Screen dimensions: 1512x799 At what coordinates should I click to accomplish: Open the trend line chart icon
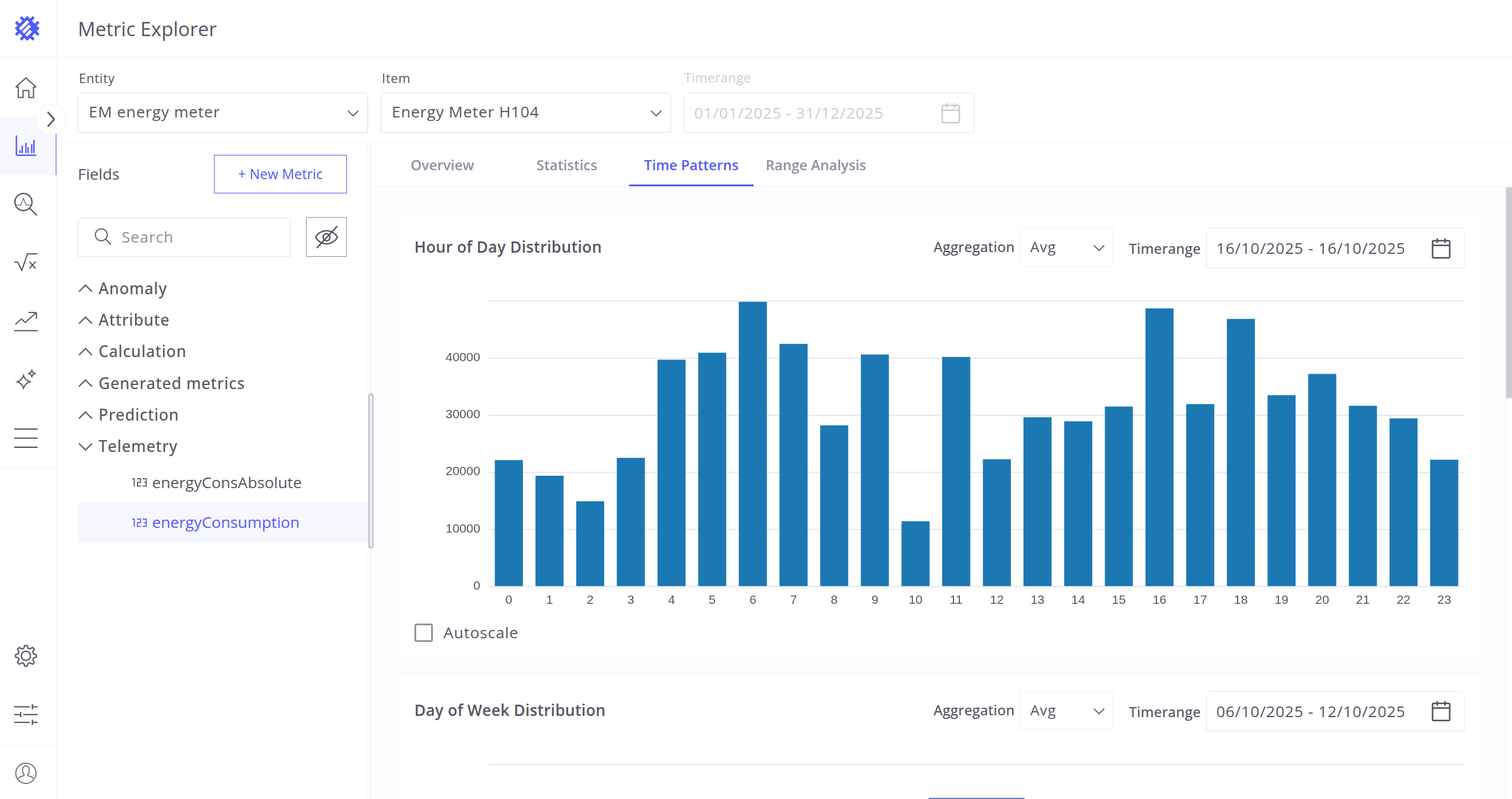(x=25, y=321)
